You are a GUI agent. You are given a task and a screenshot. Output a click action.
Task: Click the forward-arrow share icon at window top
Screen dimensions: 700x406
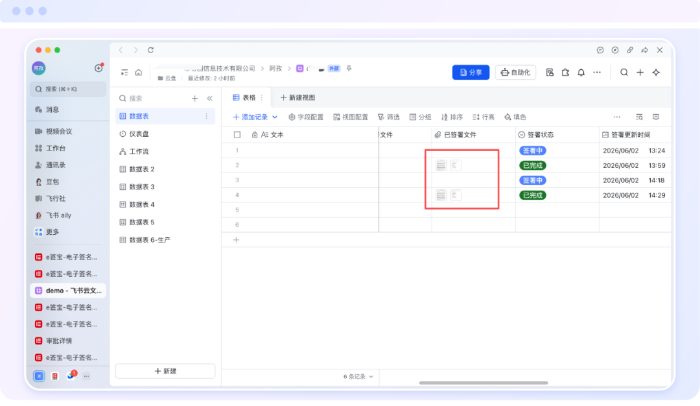[645, 50]
